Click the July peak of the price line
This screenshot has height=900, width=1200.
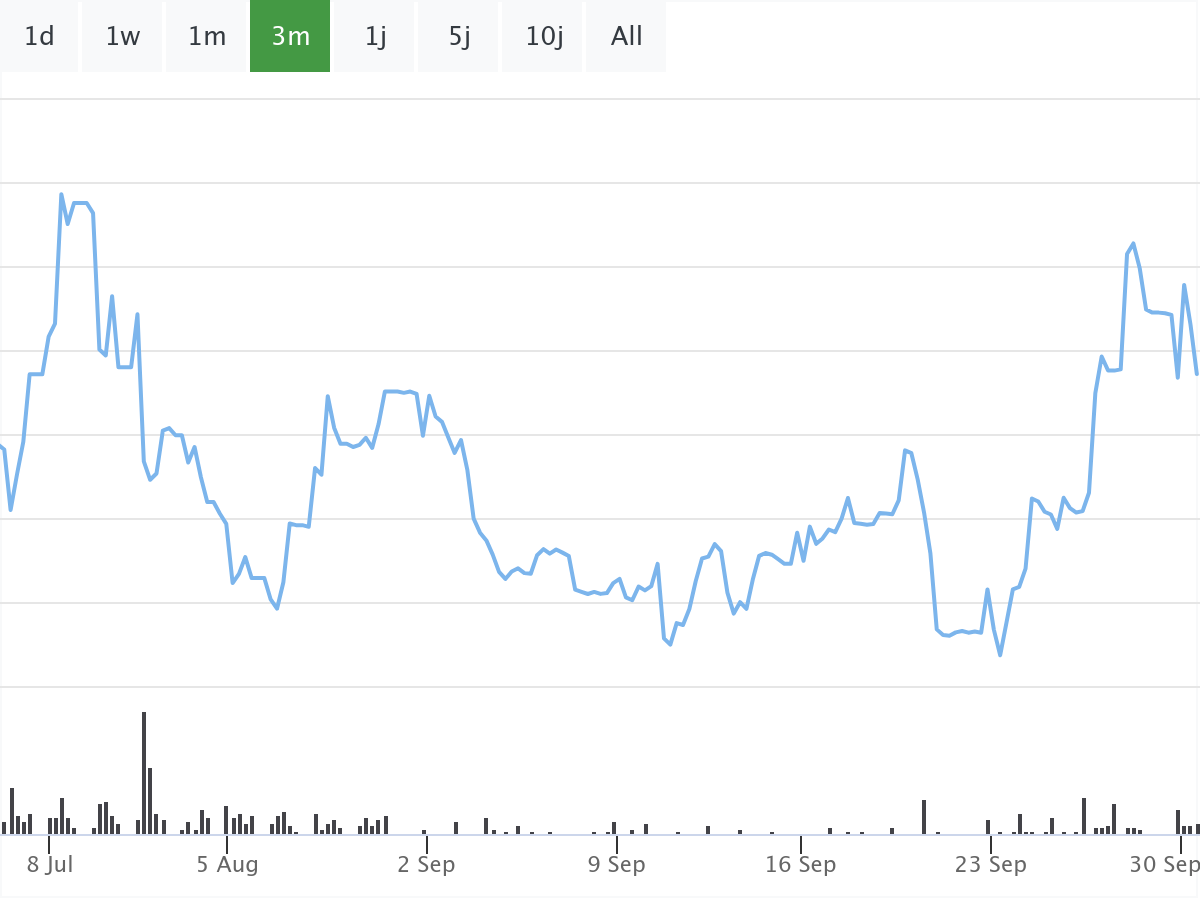[61, 195]
